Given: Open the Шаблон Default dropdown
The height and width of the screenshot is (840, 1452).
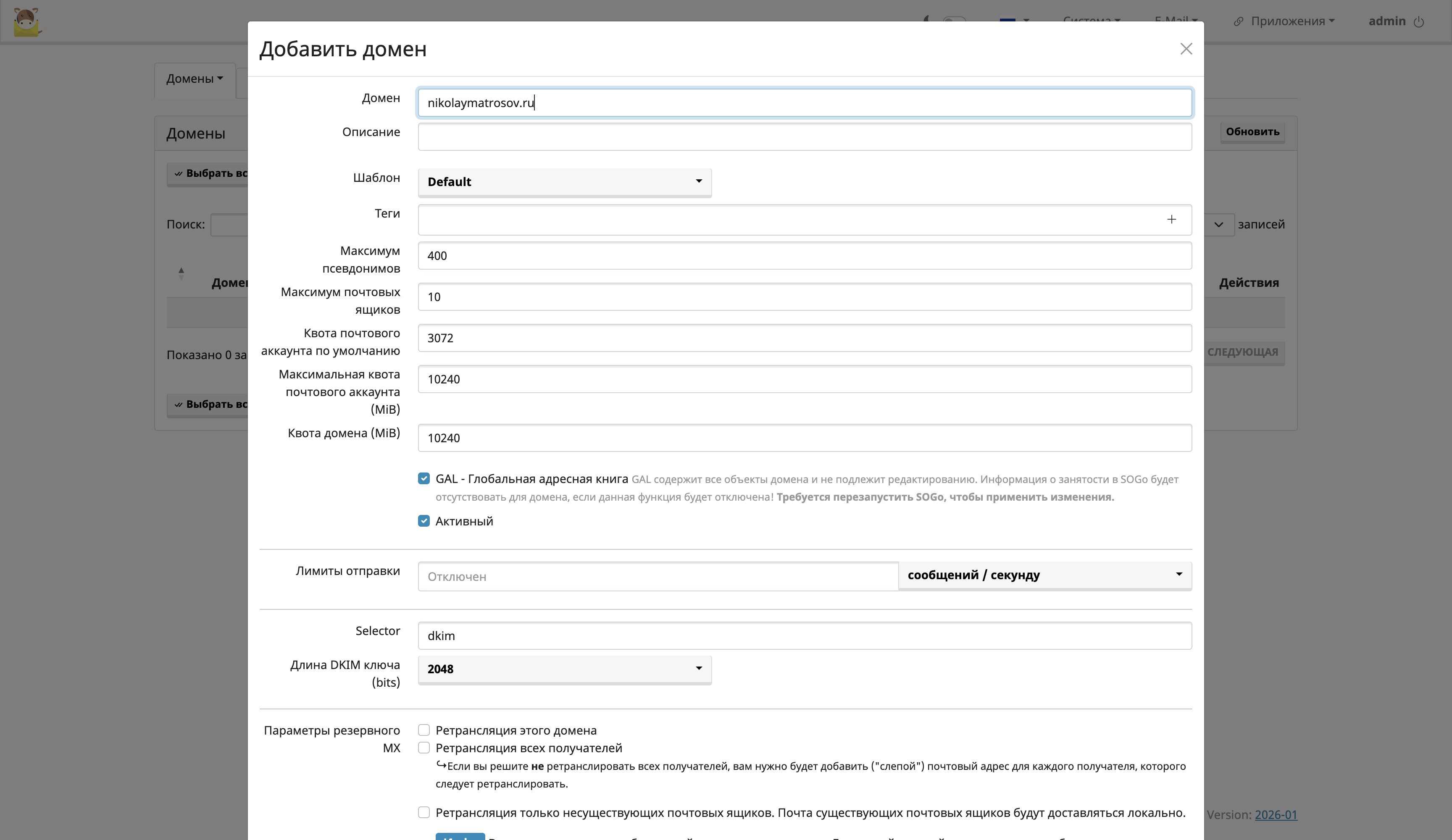Looking at the screenshot, I should pos(565,181).
